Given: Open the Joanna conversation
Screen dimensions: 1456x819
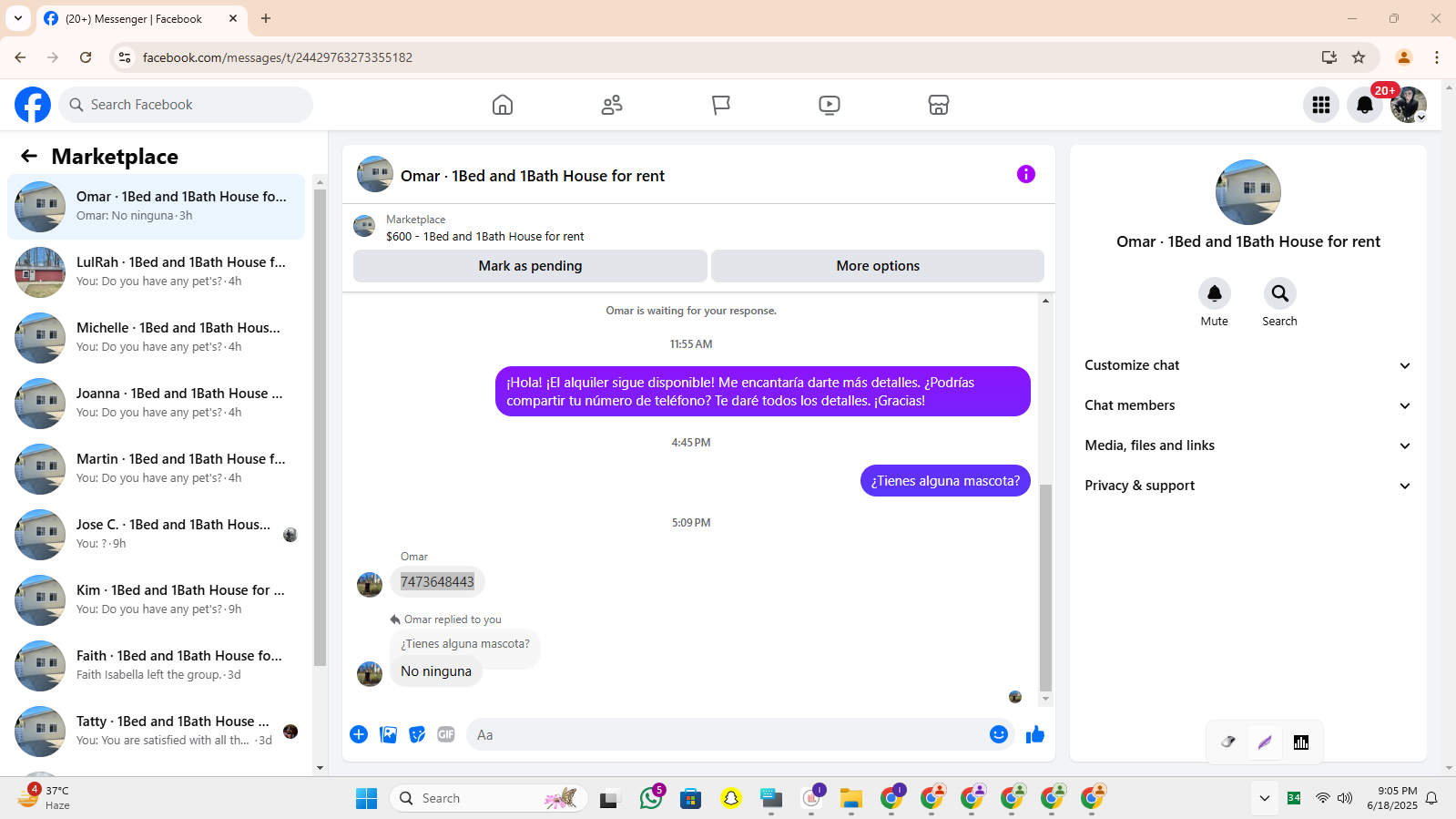Looking at the screenshot, I should coord(157,404).
